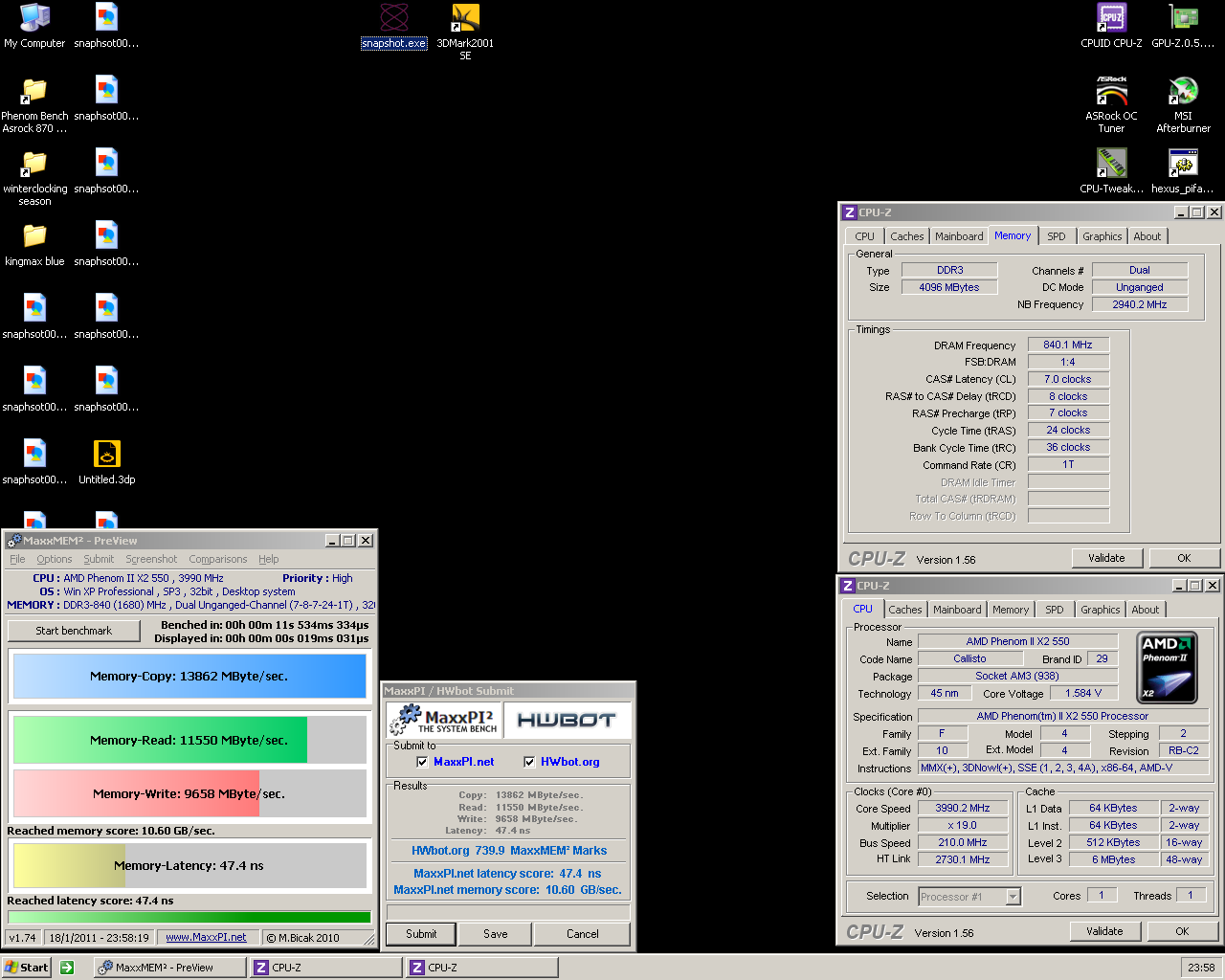Switch to Caches tab in the Memory CPU-Z window
The width and height of the screenshot is (1225, 980).
click(x=907, y=236)
